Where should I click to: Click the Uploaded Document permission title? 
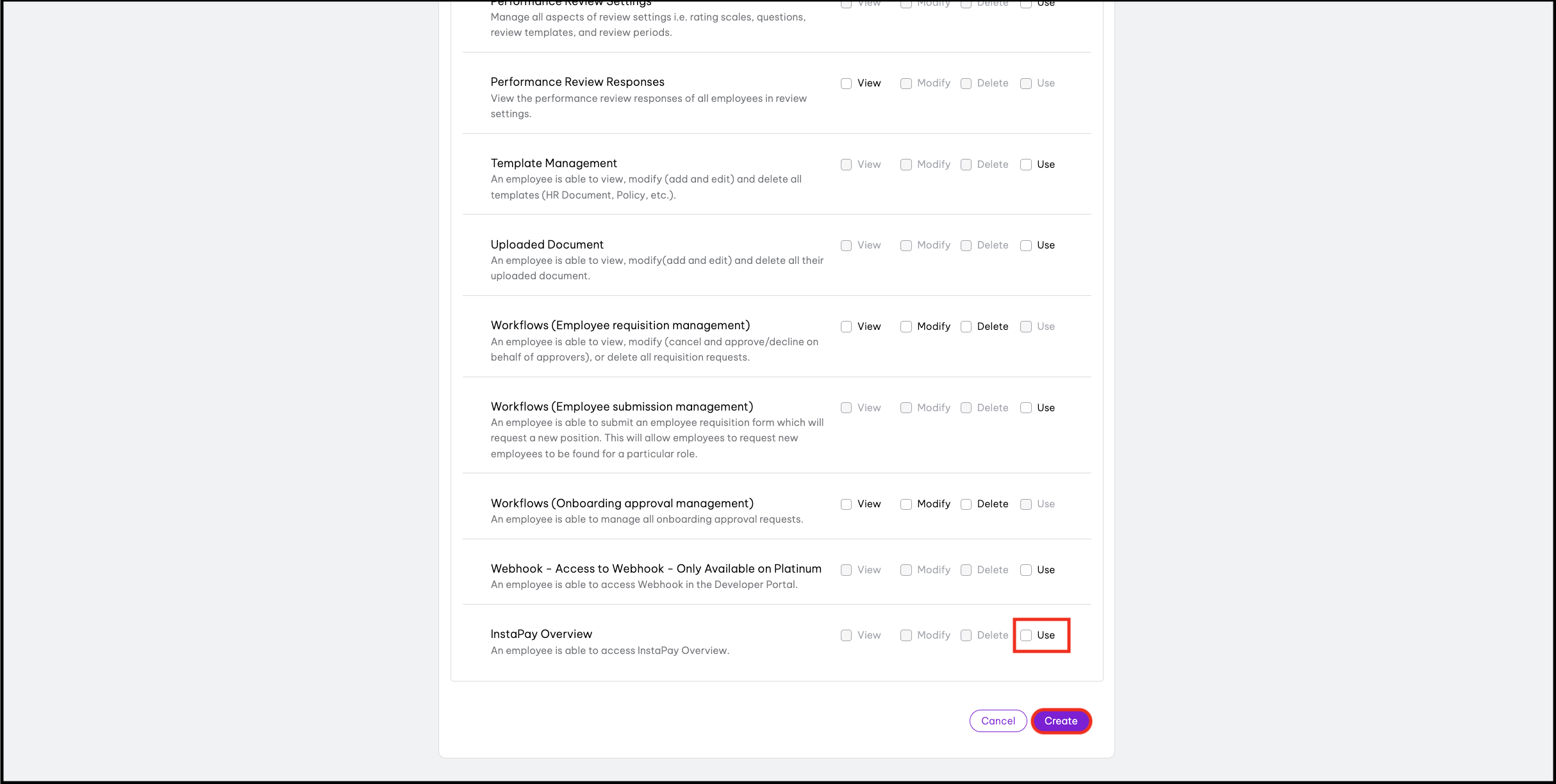(547, 245)
